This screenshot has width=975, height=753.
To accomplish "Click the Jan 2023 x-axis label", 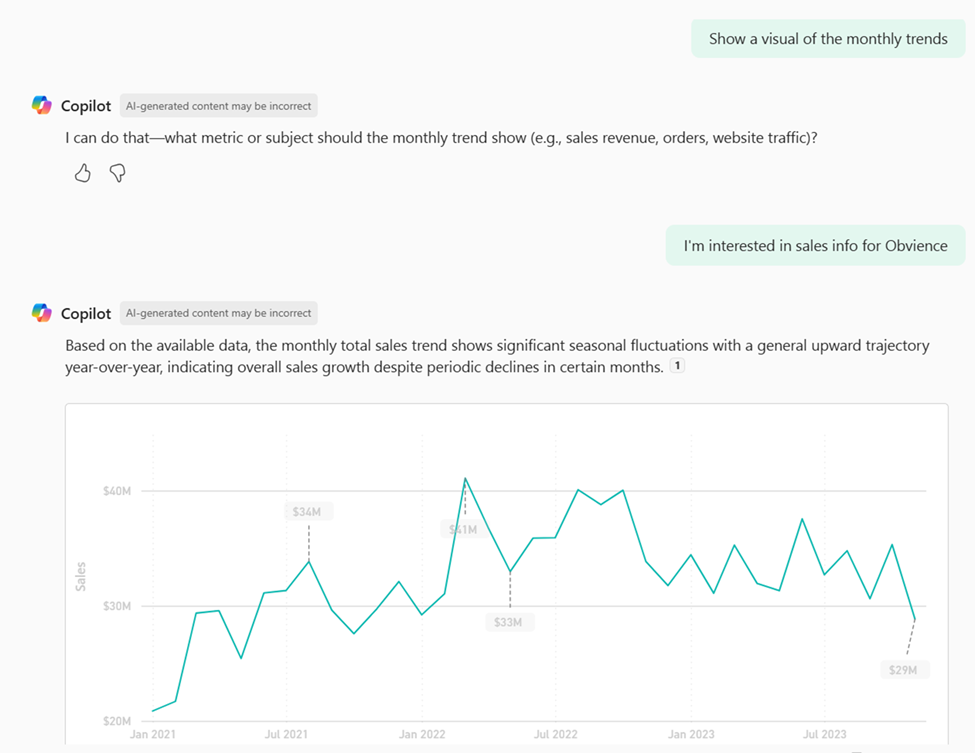I will pyautogui.click(x=691, y=734).
